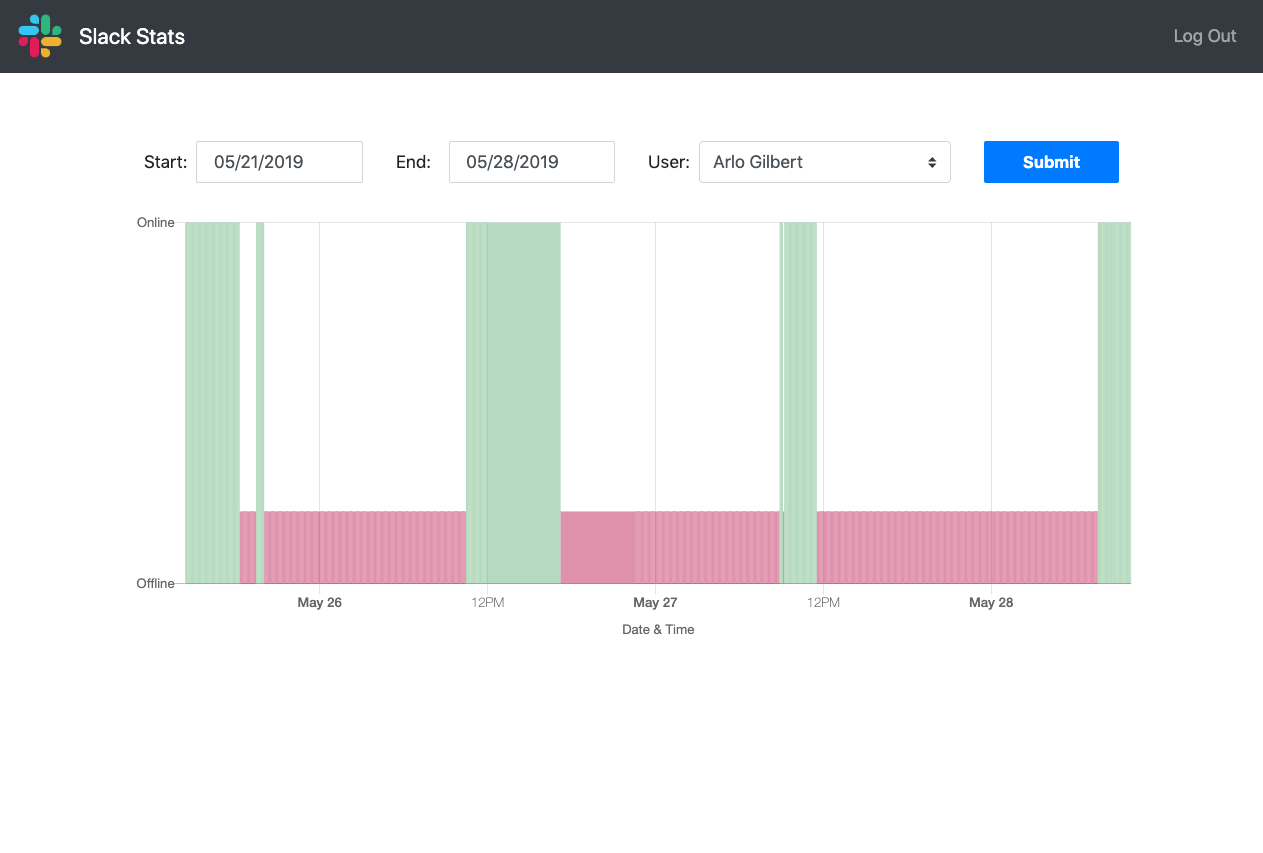Click the first 12PM time label
The height and width of the screenshot is (853, 1263).
[x=488, y=602]
